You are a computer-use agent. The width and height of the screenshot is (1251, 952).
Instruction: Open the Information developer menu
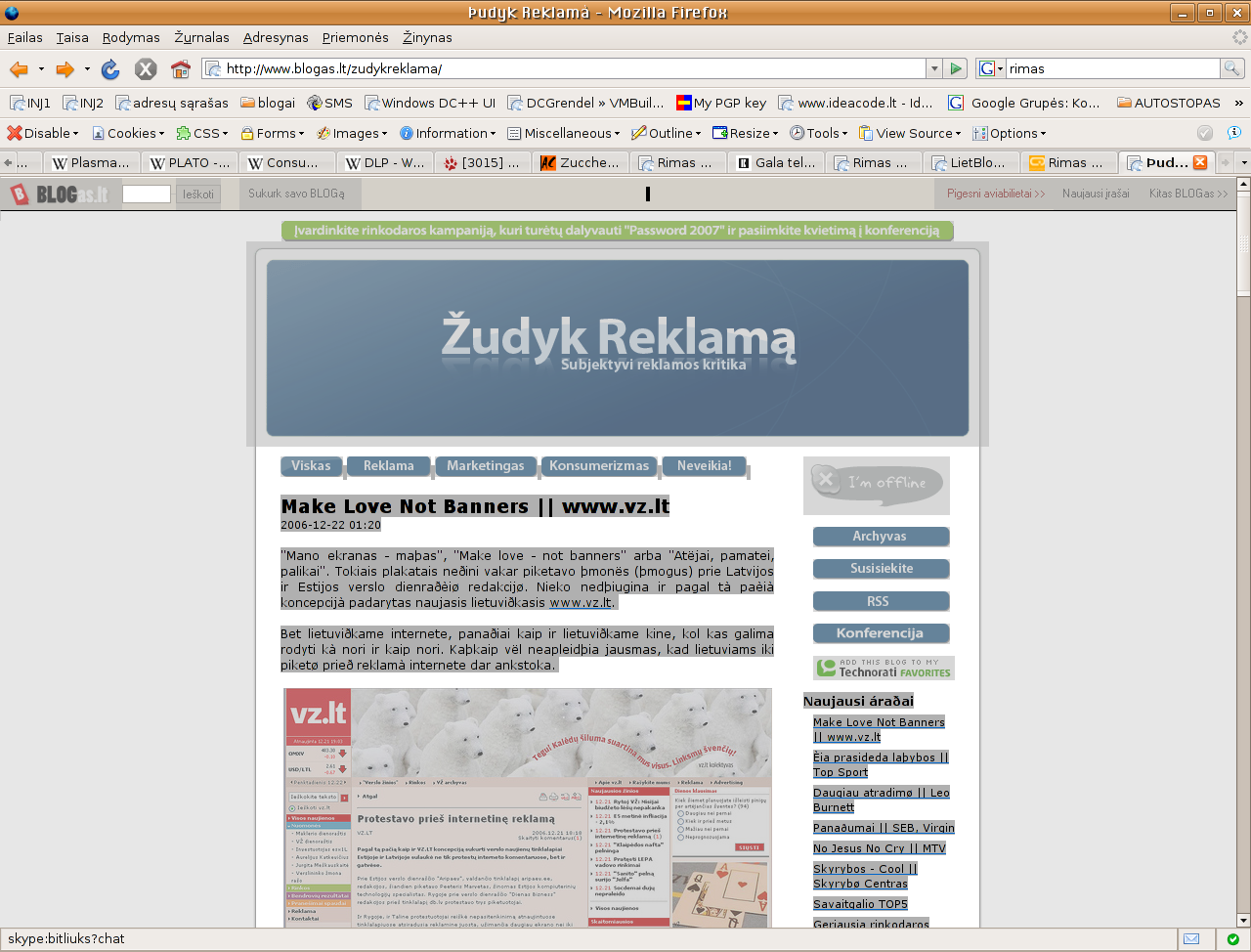(448, 133)
